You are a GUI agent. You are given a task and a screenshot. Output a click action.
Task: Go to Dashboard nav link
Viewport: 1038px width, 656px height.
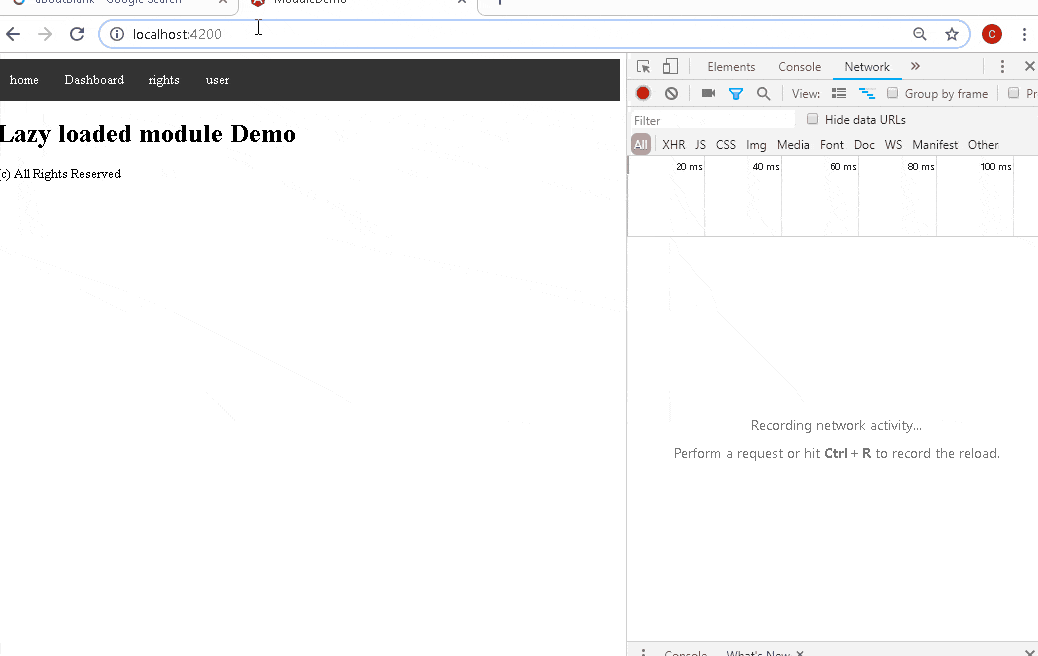click(x=94, y=80)
